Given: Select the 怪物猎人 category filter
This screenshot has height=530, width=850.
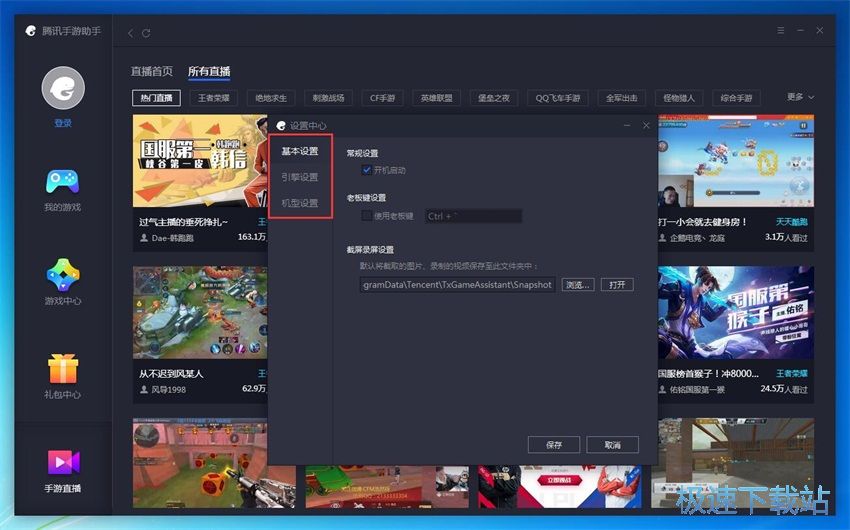Looking at the screenshot, I should tap(679, 98).
